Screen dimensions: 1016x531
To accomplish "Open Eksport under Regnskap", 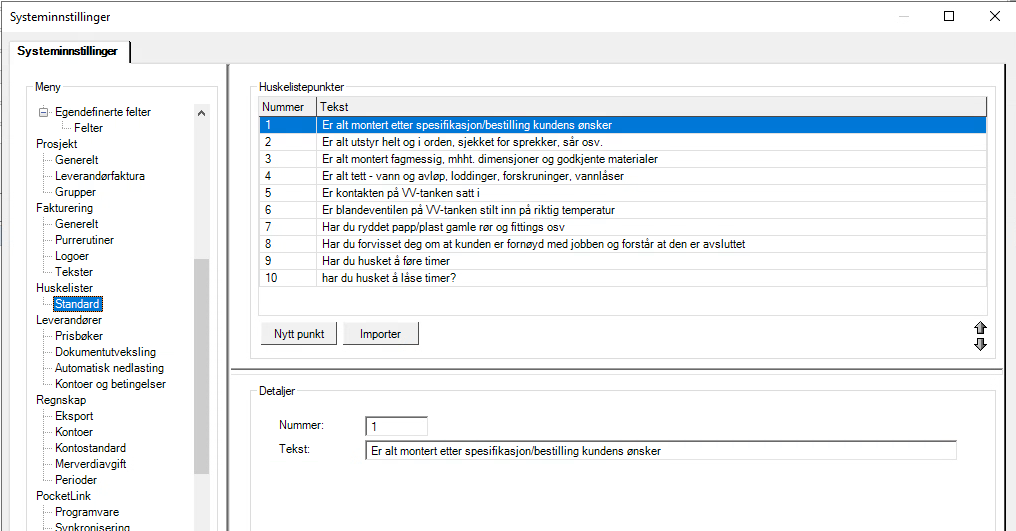I will click(x=74, y=416).
